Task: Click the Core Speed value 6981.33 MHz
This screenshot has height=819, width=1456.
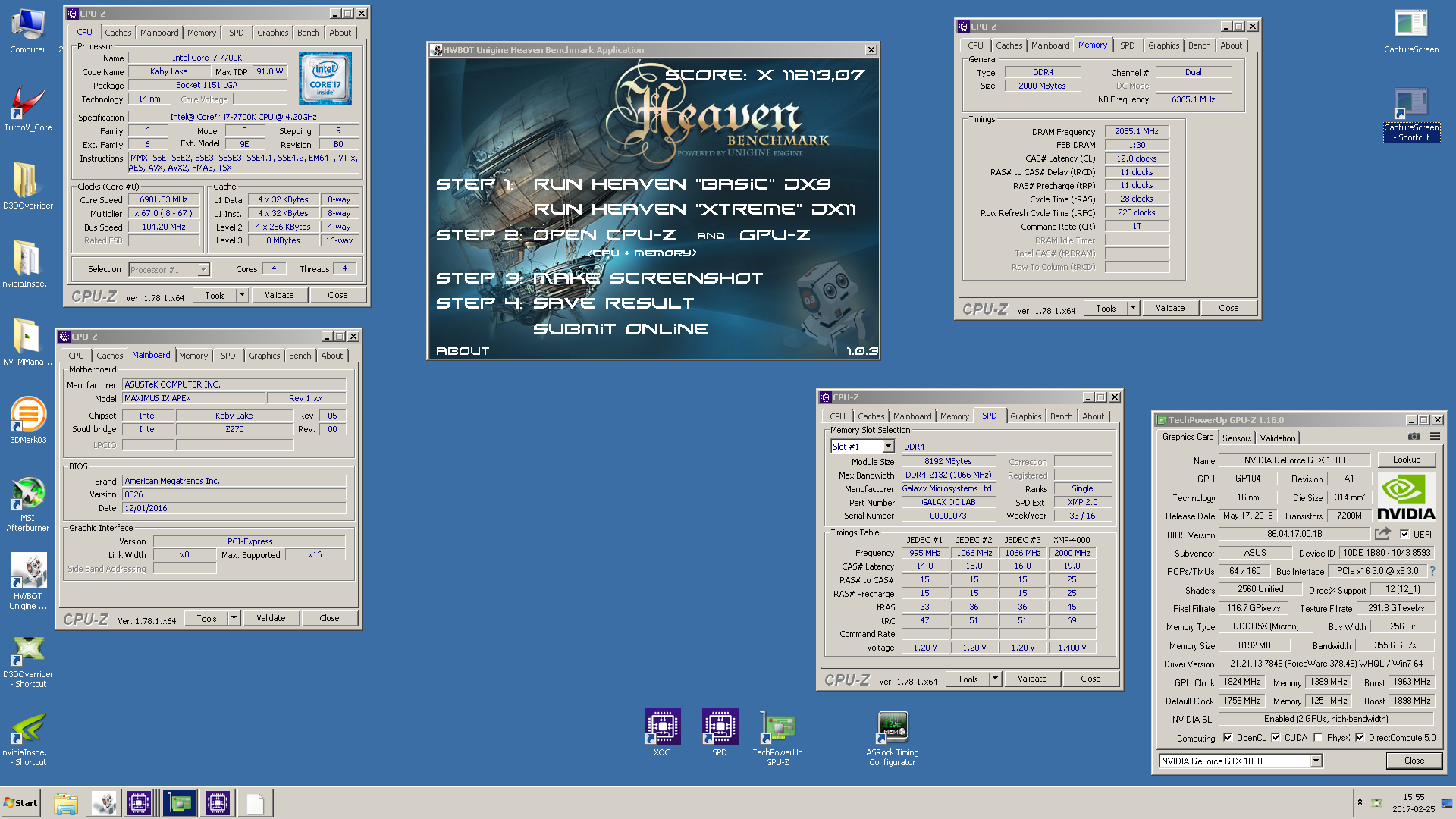Action: (x=164, y=199)
